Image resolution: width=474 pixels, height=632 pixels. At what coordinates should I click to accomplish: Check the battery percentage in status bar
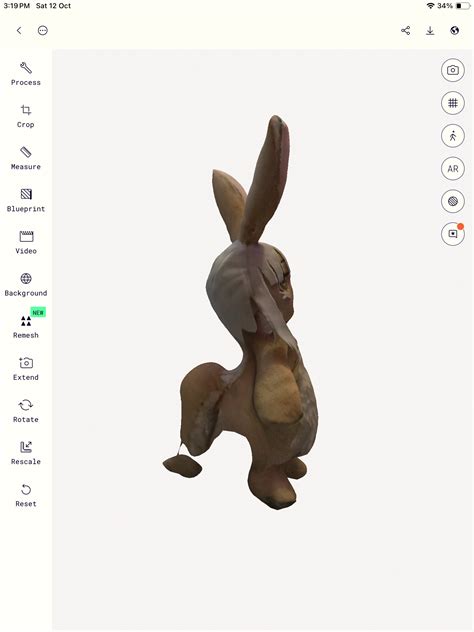pos(445,6)
